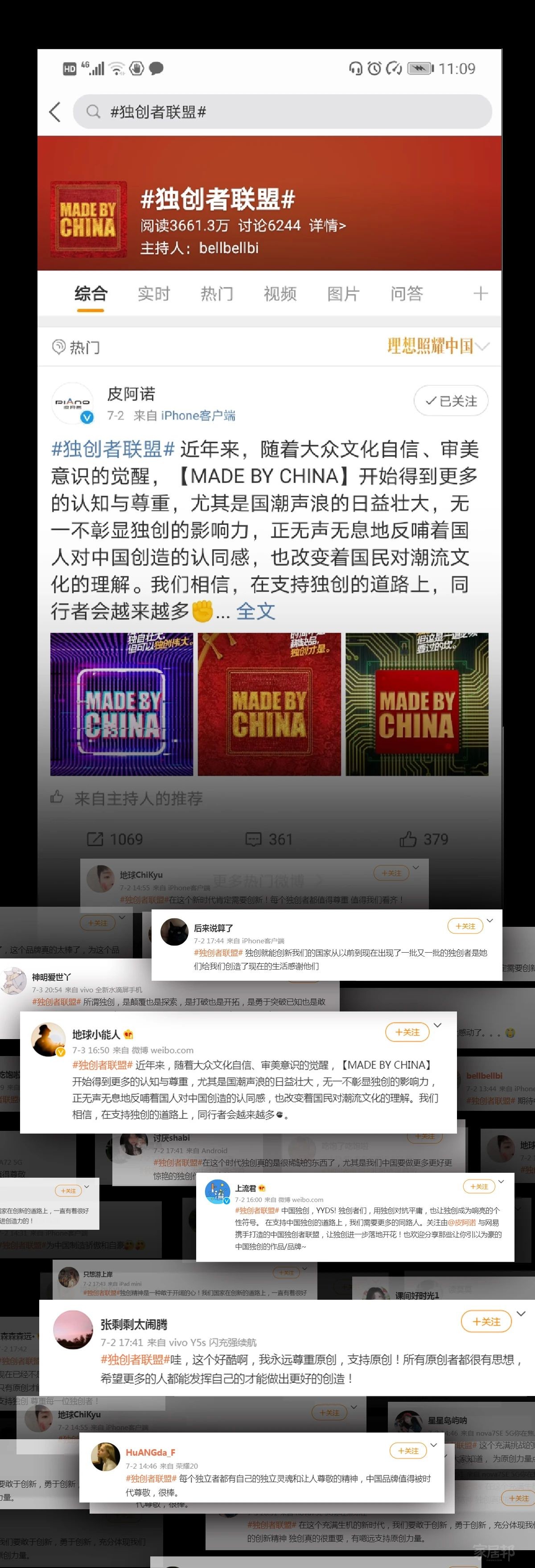Screen dimensions: 535x1568
Task: Tap the back arrow beside search bar
Action: click(55, 112)
